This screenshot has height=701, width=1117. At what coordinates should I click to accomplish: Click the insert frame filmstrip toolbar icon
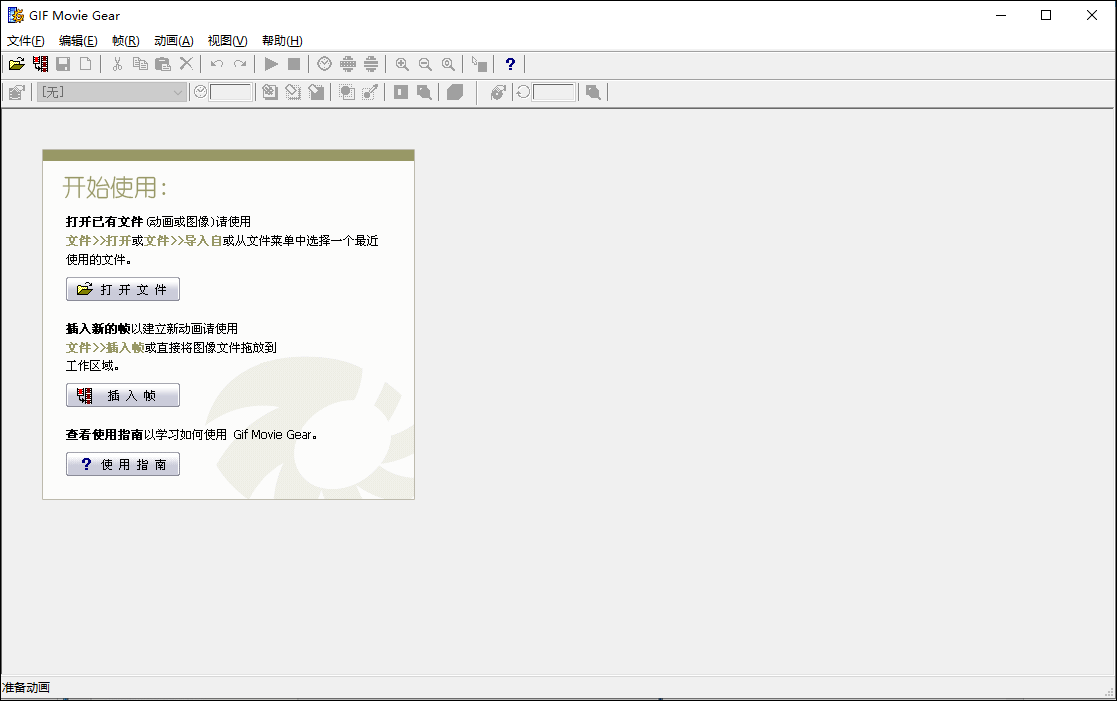pos(41,64)
